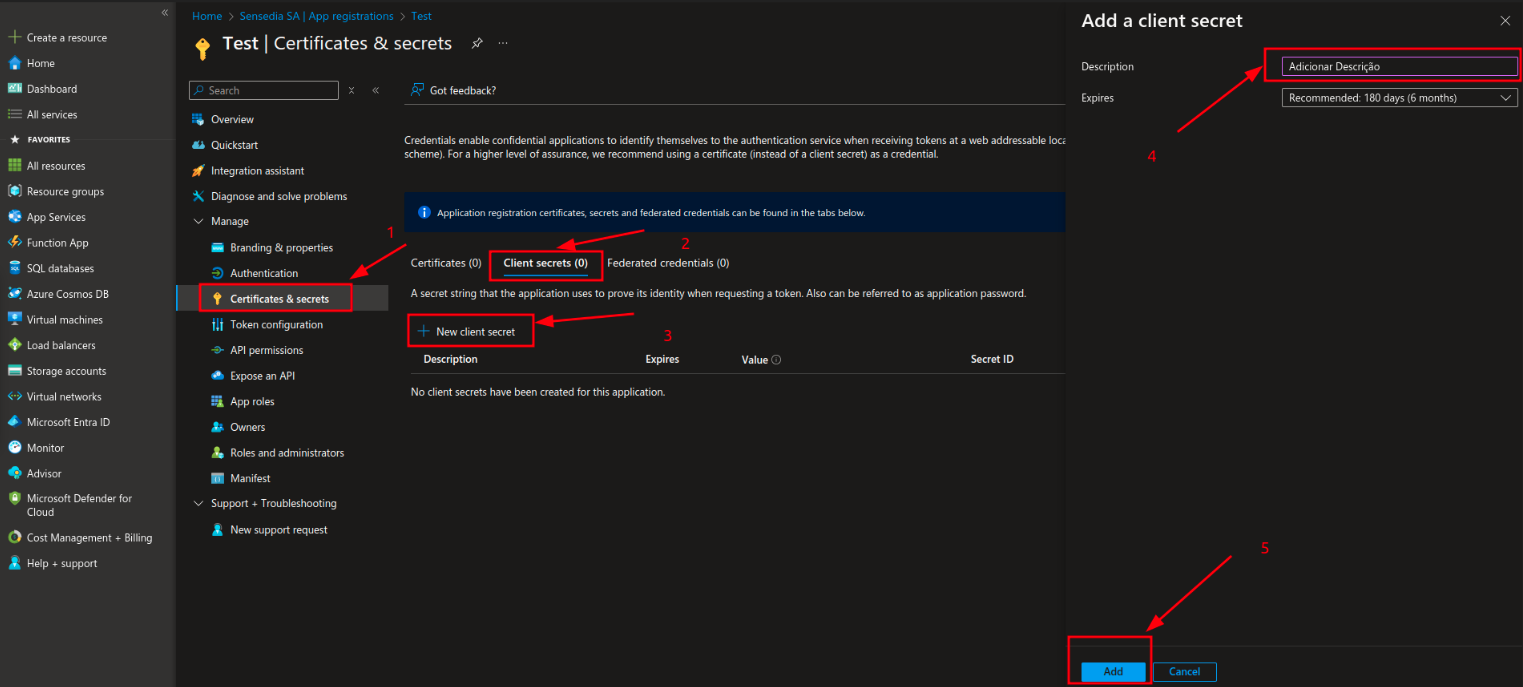Click the Microsoft Entra ID icon
This screenshot has height=687, width=1523.
tap(15, 422)
